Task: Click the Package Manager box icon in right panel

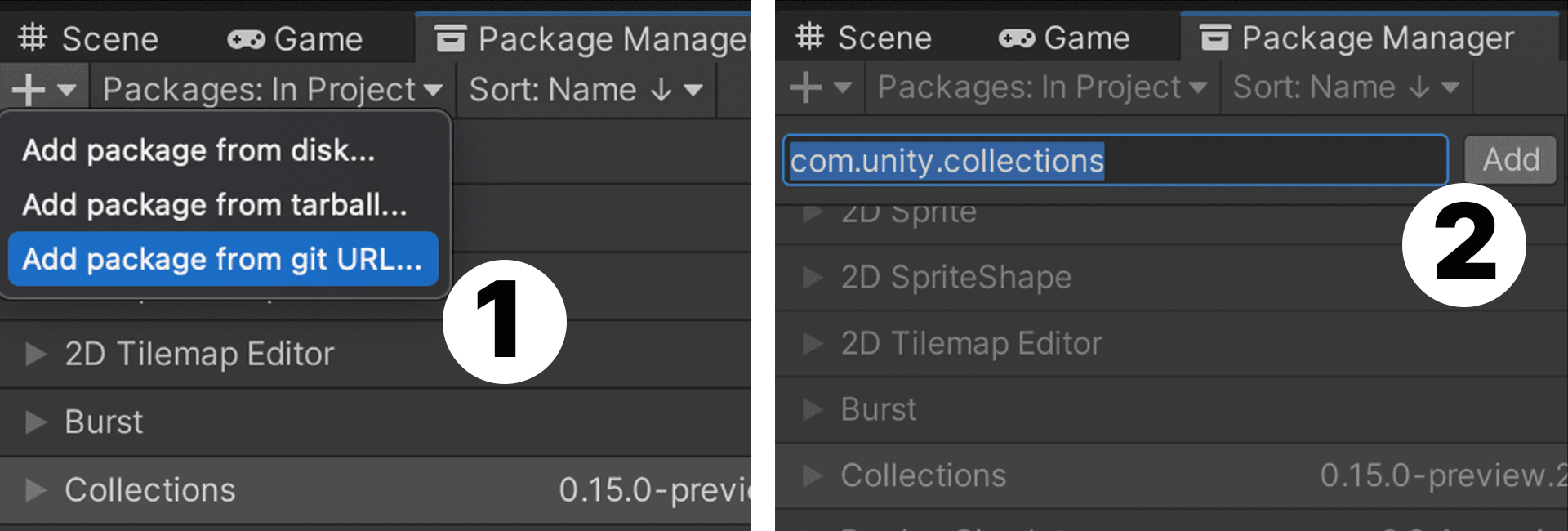Action: coord(1215,38)
